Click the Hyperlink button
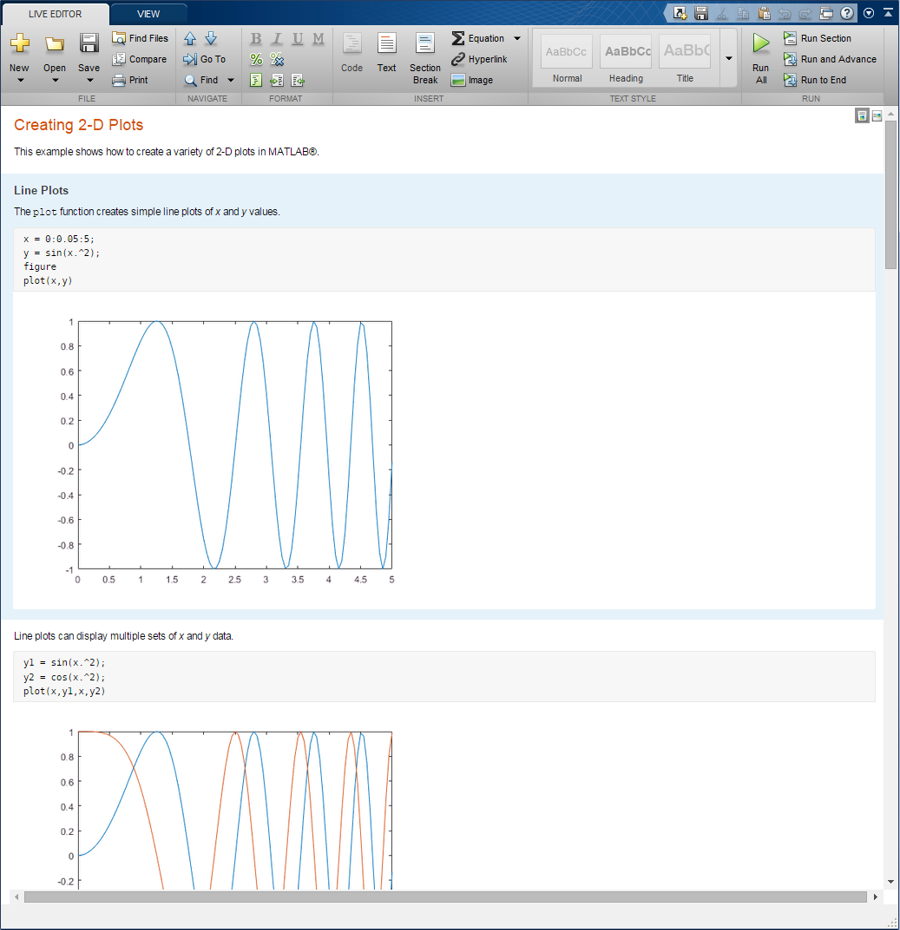Screen dimensions: 900x930 (478, 59)
